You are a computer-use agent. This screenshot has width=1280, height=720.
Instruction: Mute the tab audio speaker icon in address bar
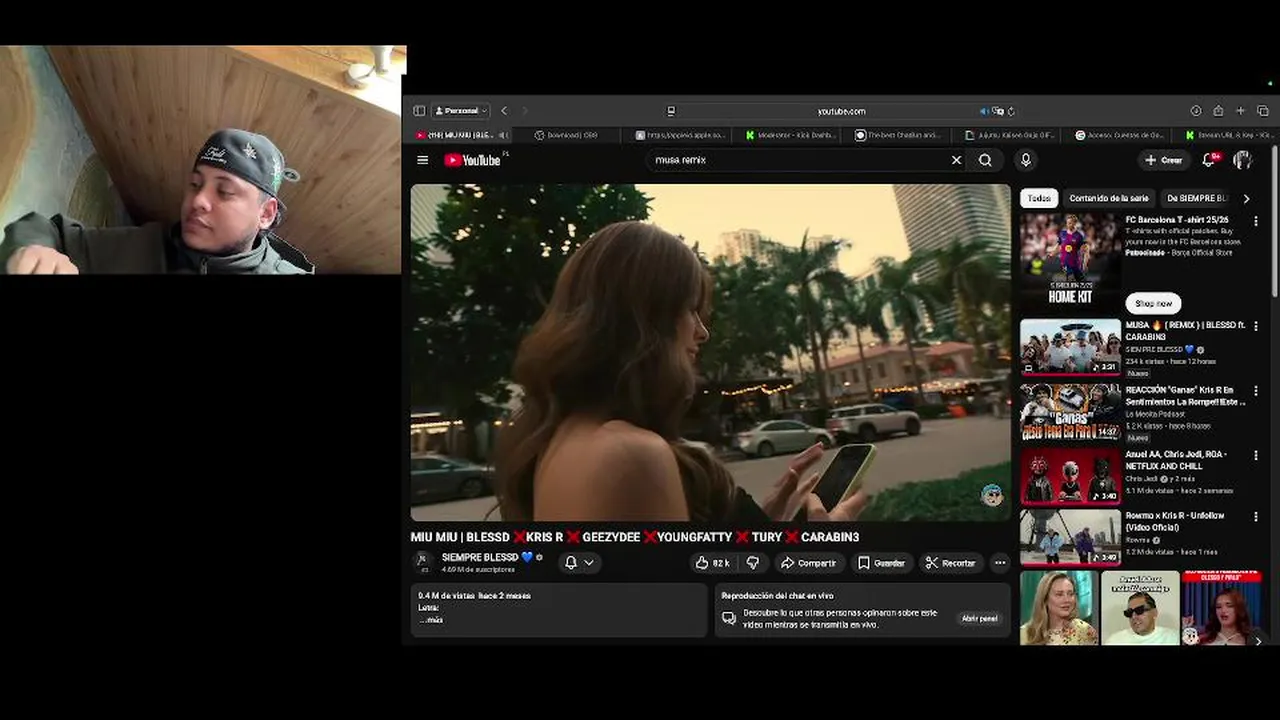(984, 111)
